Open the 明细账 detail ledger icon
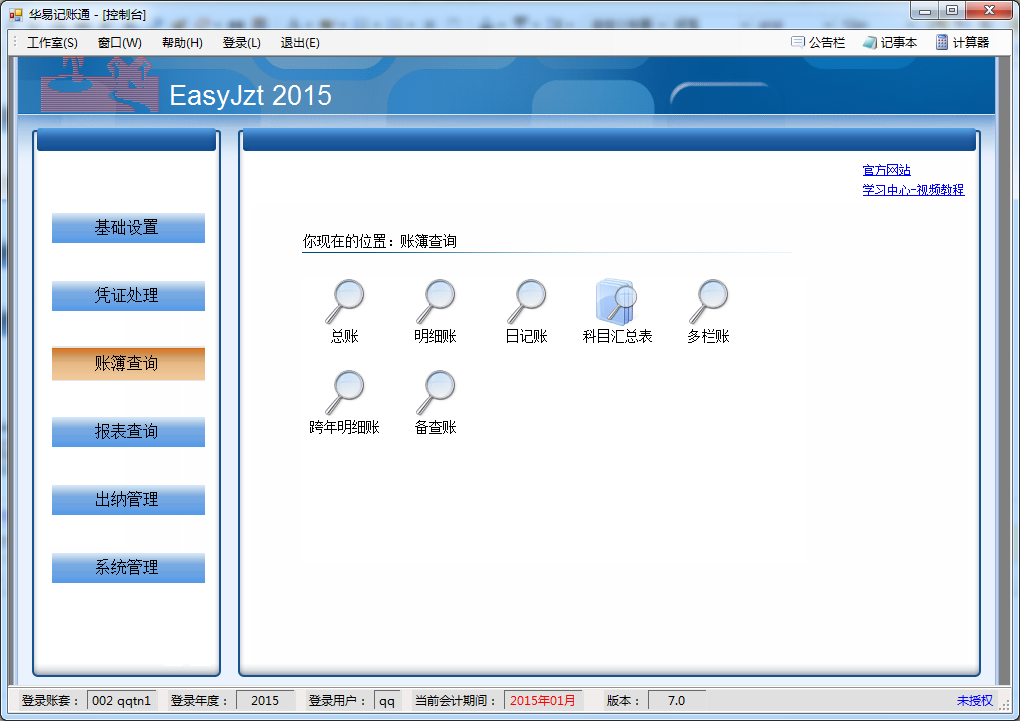This screenshot has width=1020, height=721. [x=436, y=301]
